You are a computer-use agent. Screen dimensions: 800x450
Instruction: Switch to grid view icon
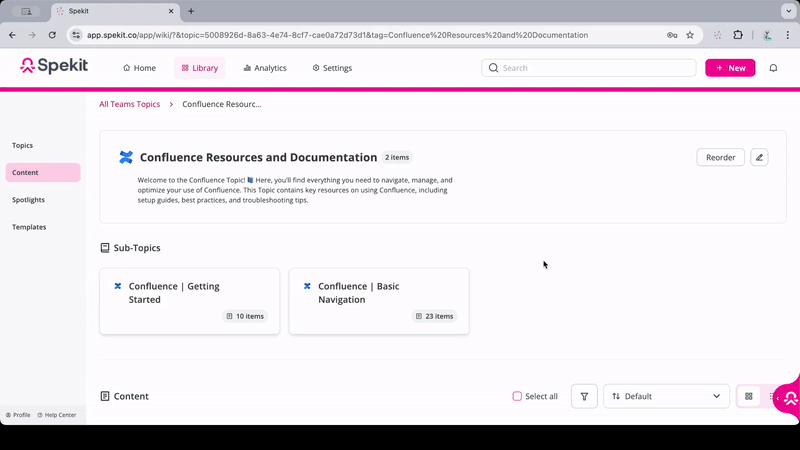(748, 396)
